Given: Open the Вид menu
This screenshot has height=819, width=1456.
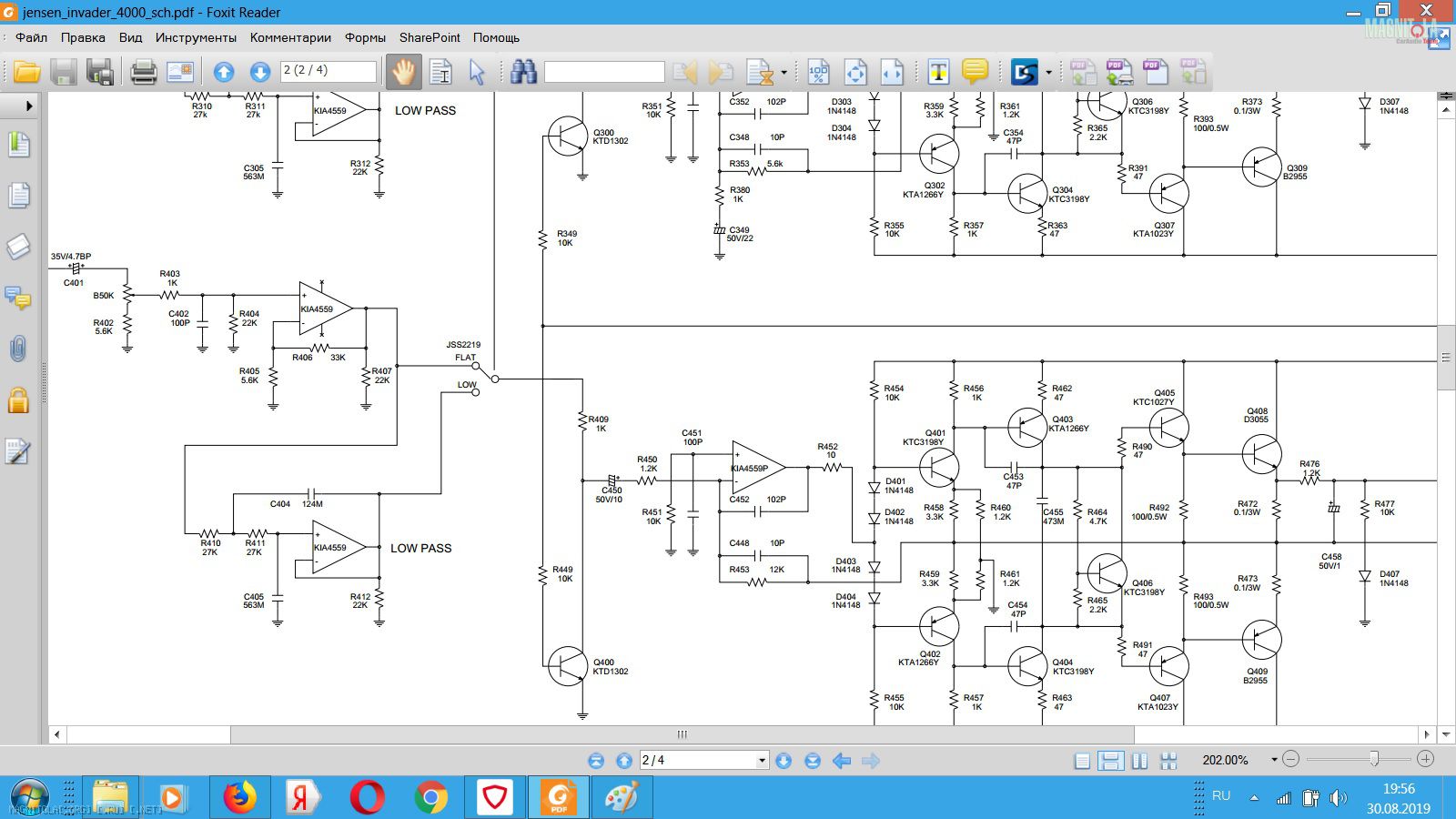Looking at the screenshot, I should pos(131,37).
